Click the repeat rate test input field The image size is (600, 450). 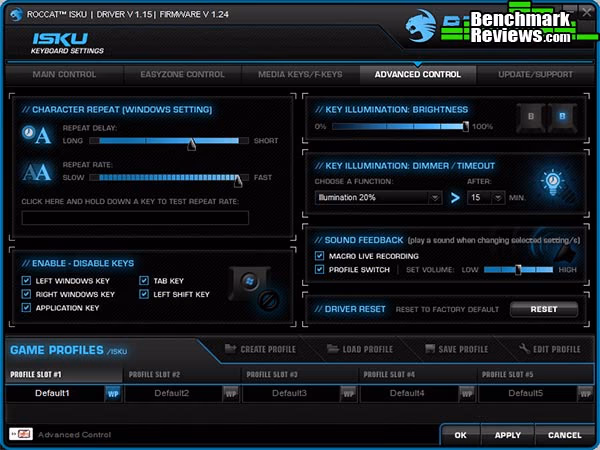135,218
